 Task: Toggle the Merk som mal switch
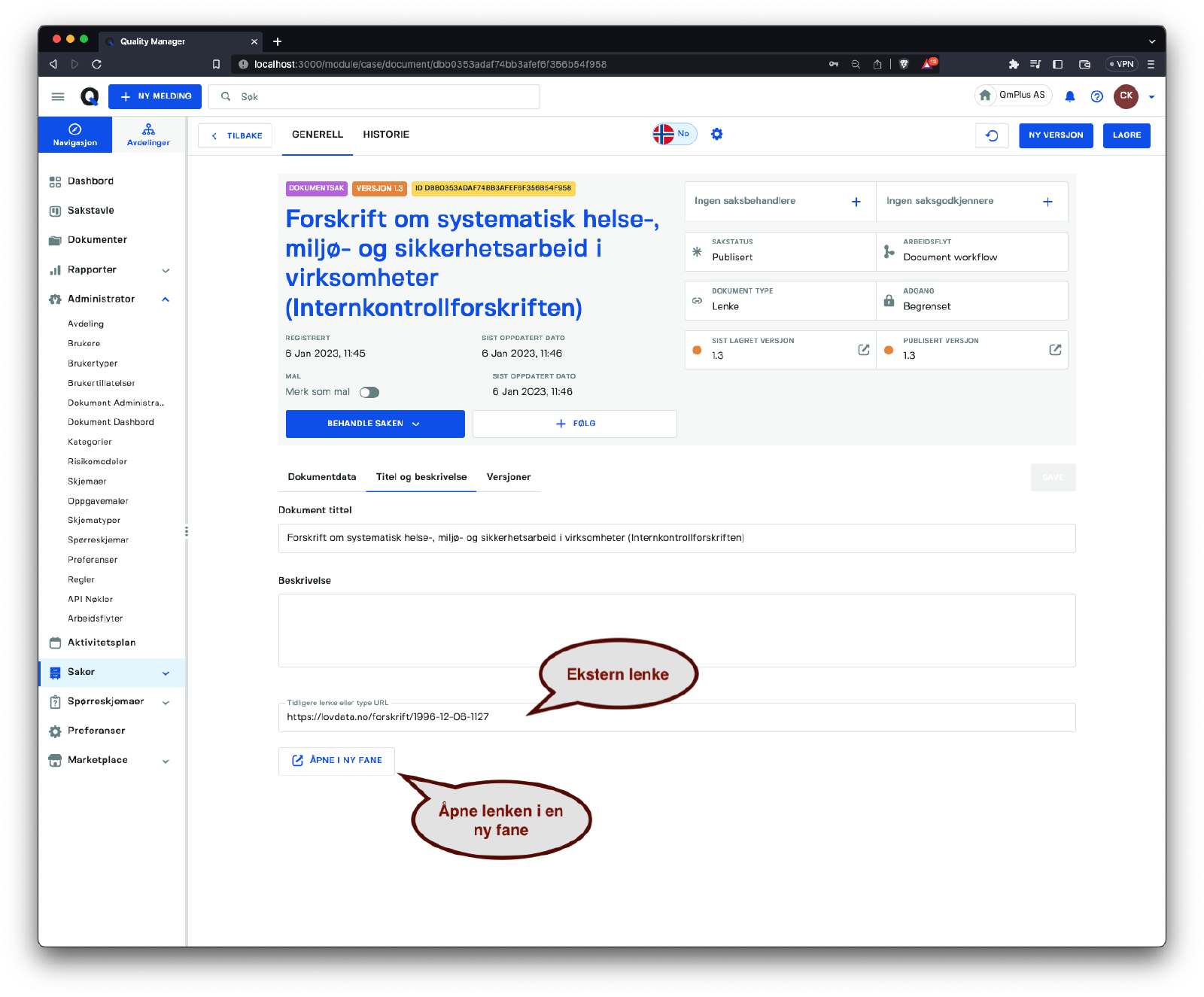(x=369, y=392)
